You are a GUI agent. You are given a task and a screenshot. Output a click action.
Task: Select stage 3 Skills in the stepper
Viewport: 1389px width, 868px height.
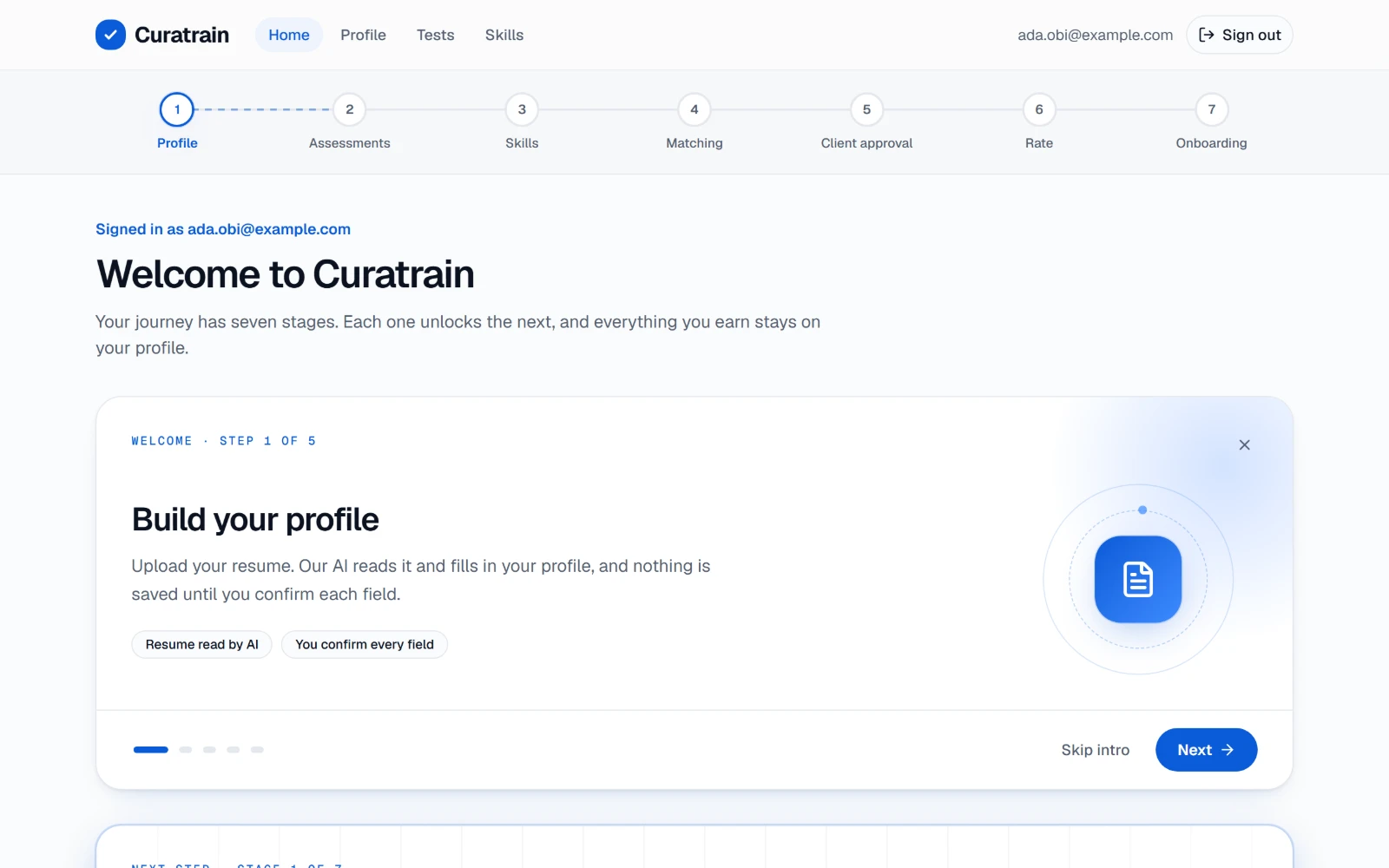coord(522,122)
